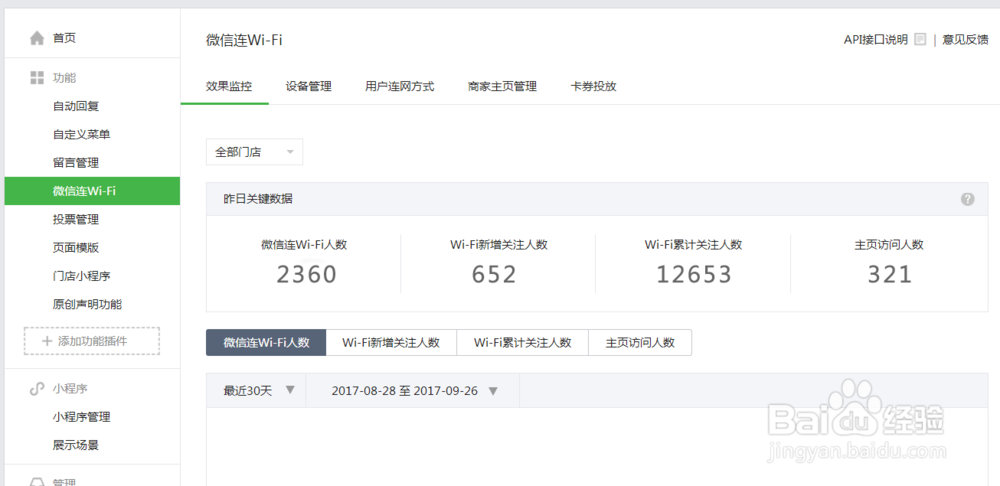Select the Wi-Fi新增关注人数 chart button
This screenshot has height=486, width=1000.
coord(391,342)
